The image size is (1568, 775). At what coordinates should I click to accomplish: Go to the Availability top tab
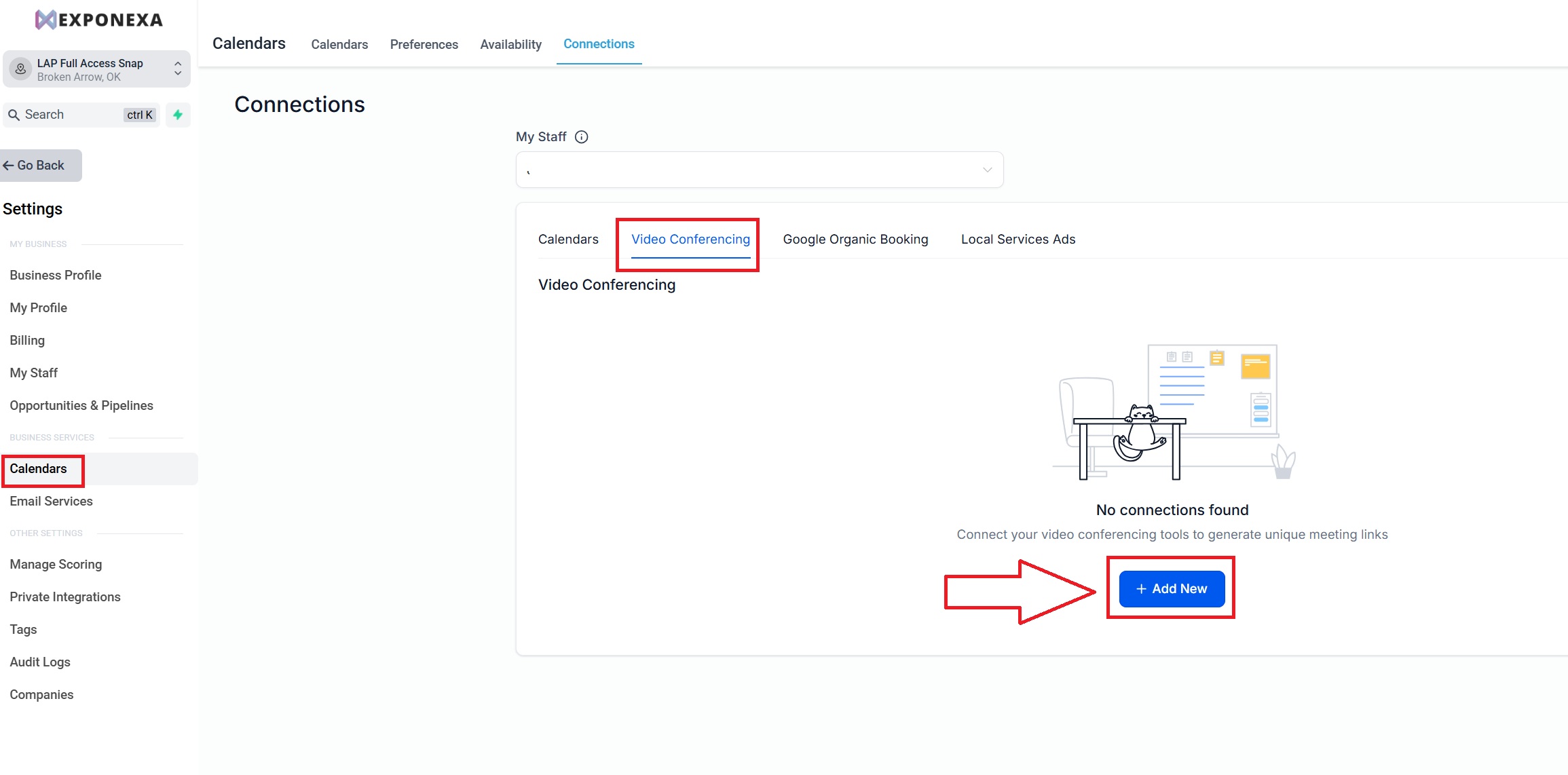click(x=510, y=45)
